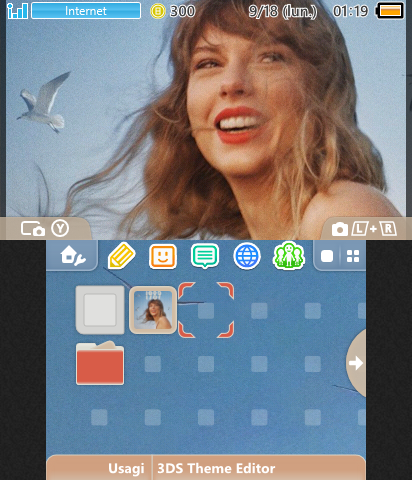412x480 pixels.
Task: Launch Internet Browser globe icon
Action: click(247, 256)
